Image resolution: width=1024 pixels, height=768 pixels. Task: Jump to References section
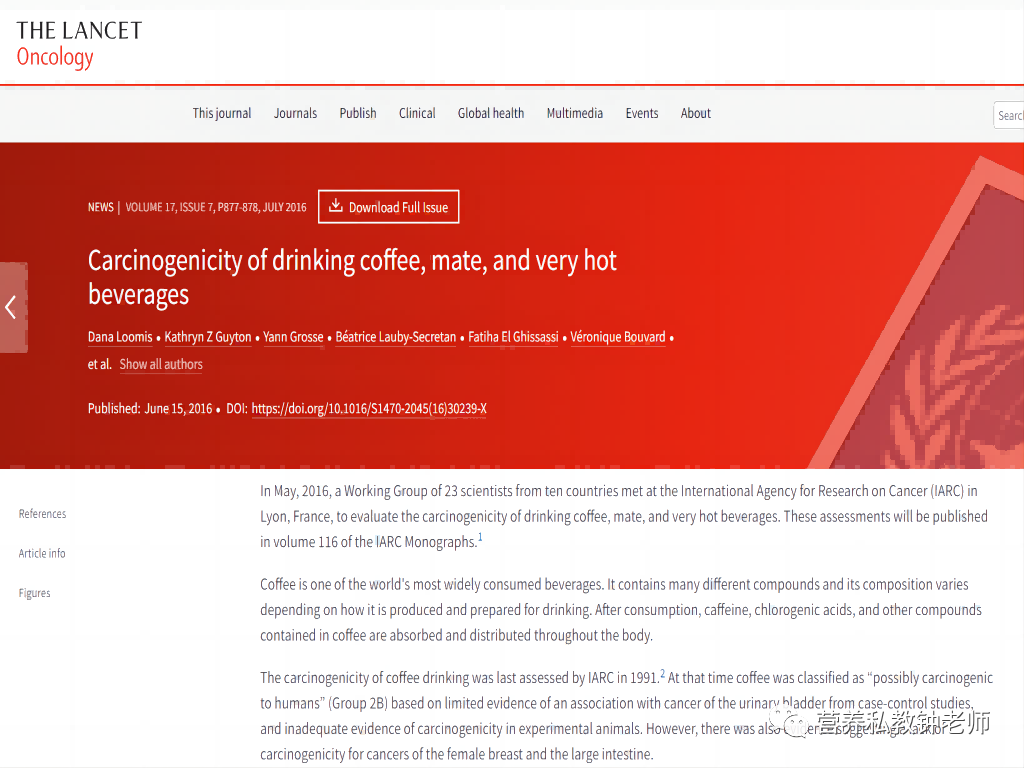(42, 514)
